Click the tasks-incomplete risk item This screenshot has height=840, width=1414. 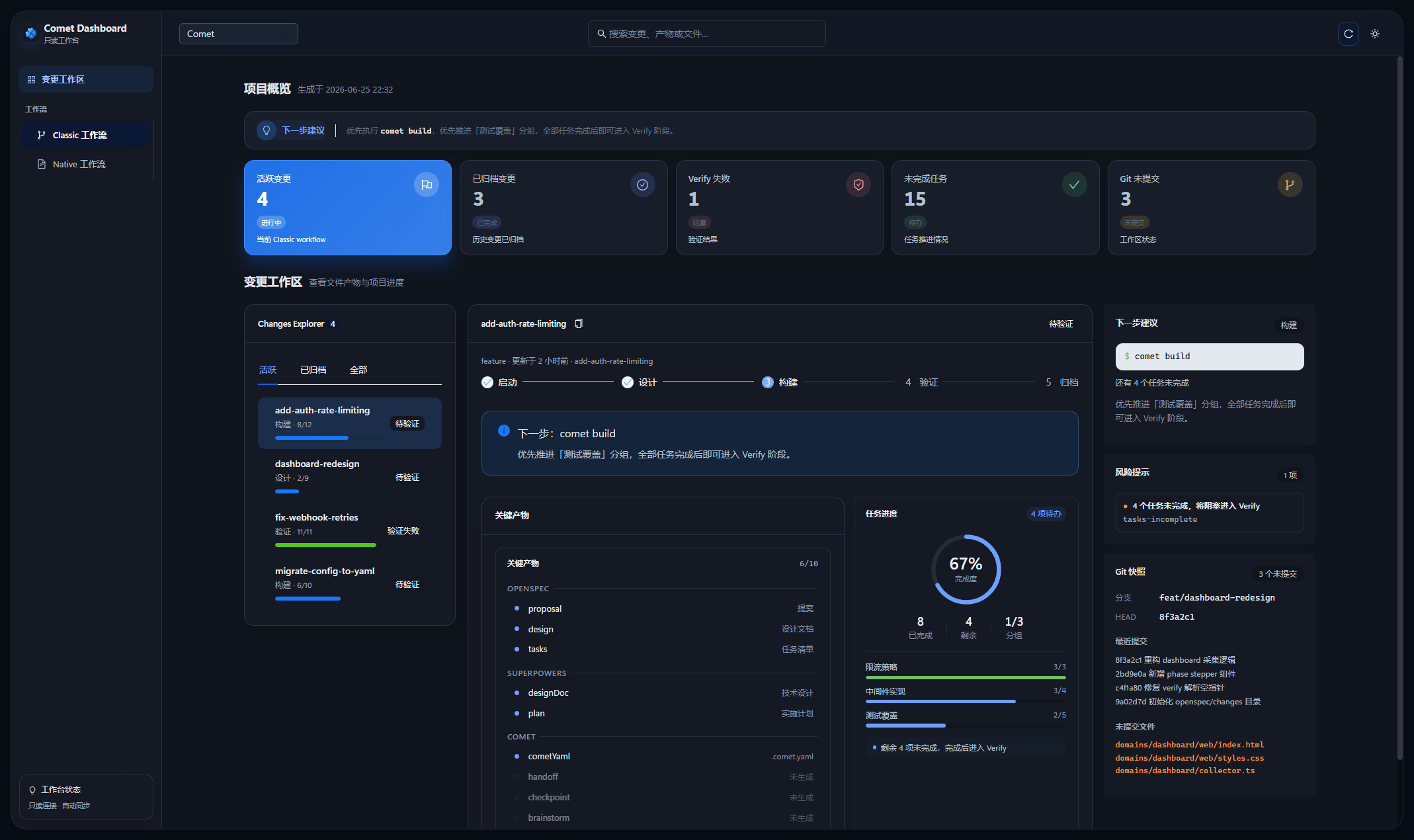point(1209,513)
